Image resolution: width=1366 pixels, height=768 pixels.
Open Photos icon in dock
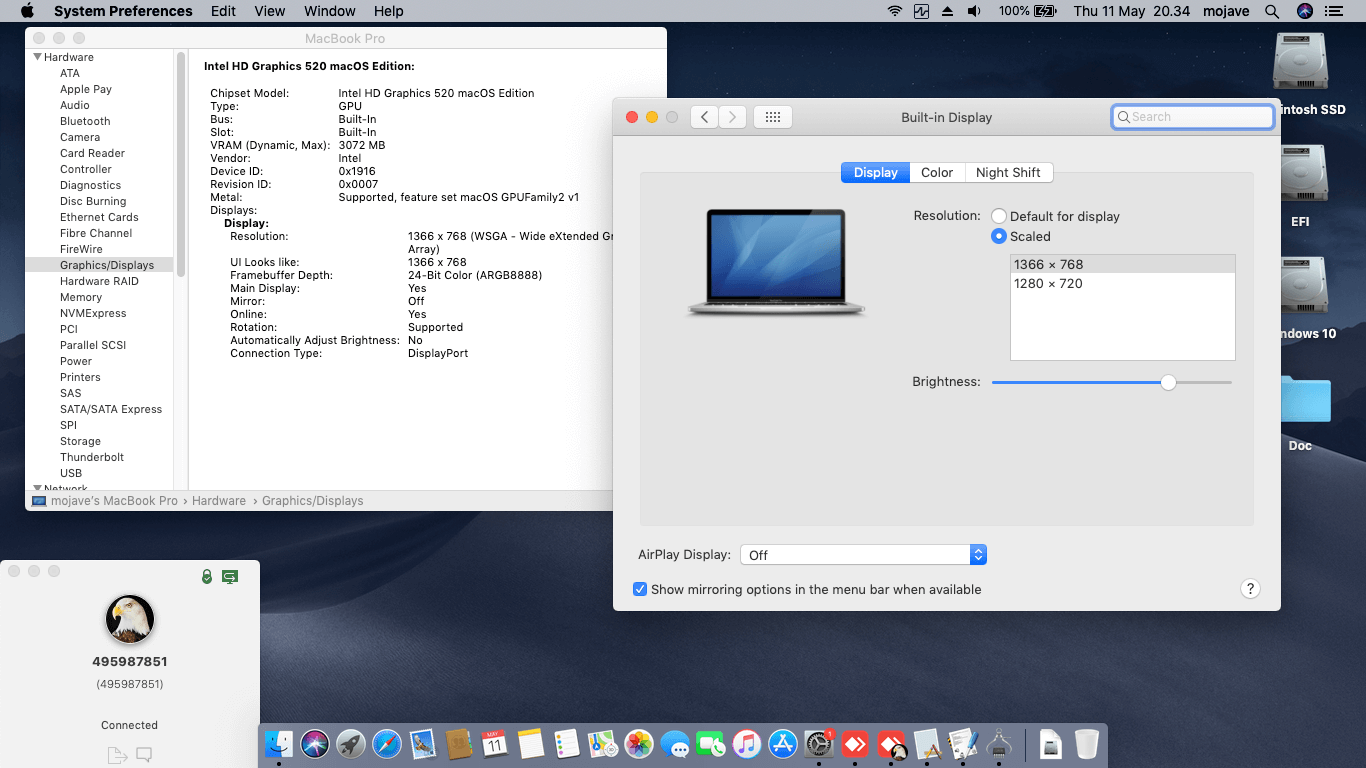click(639, 744)
